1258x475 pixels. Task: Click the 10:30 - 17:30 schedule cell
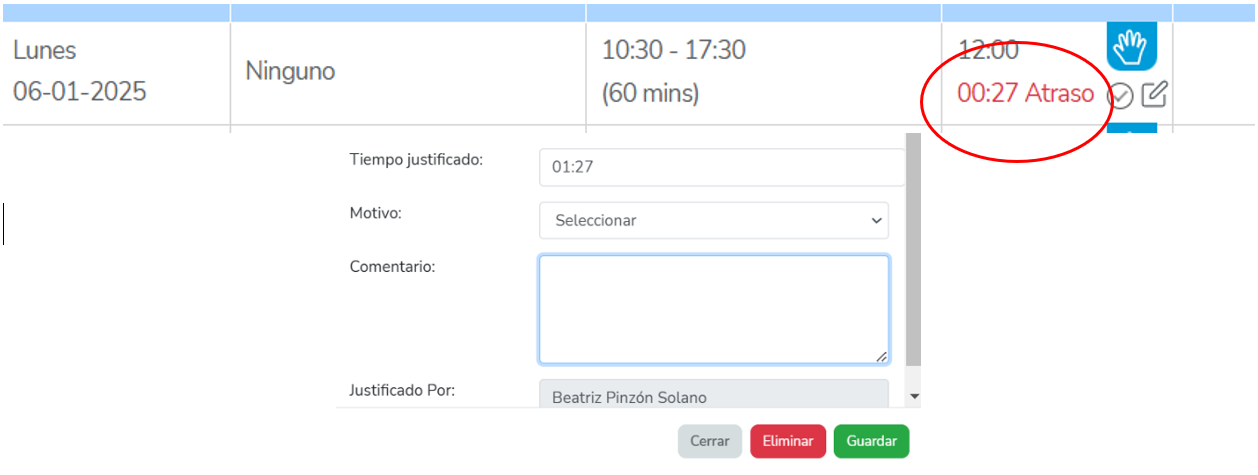point(673,50)
